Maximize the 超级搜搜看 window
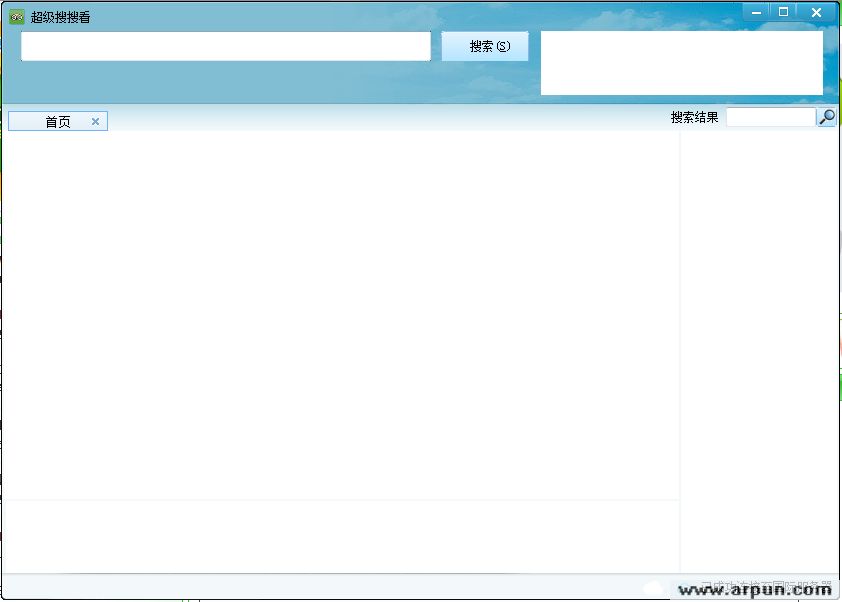This screenshot has width=842, height=602. 783,12
